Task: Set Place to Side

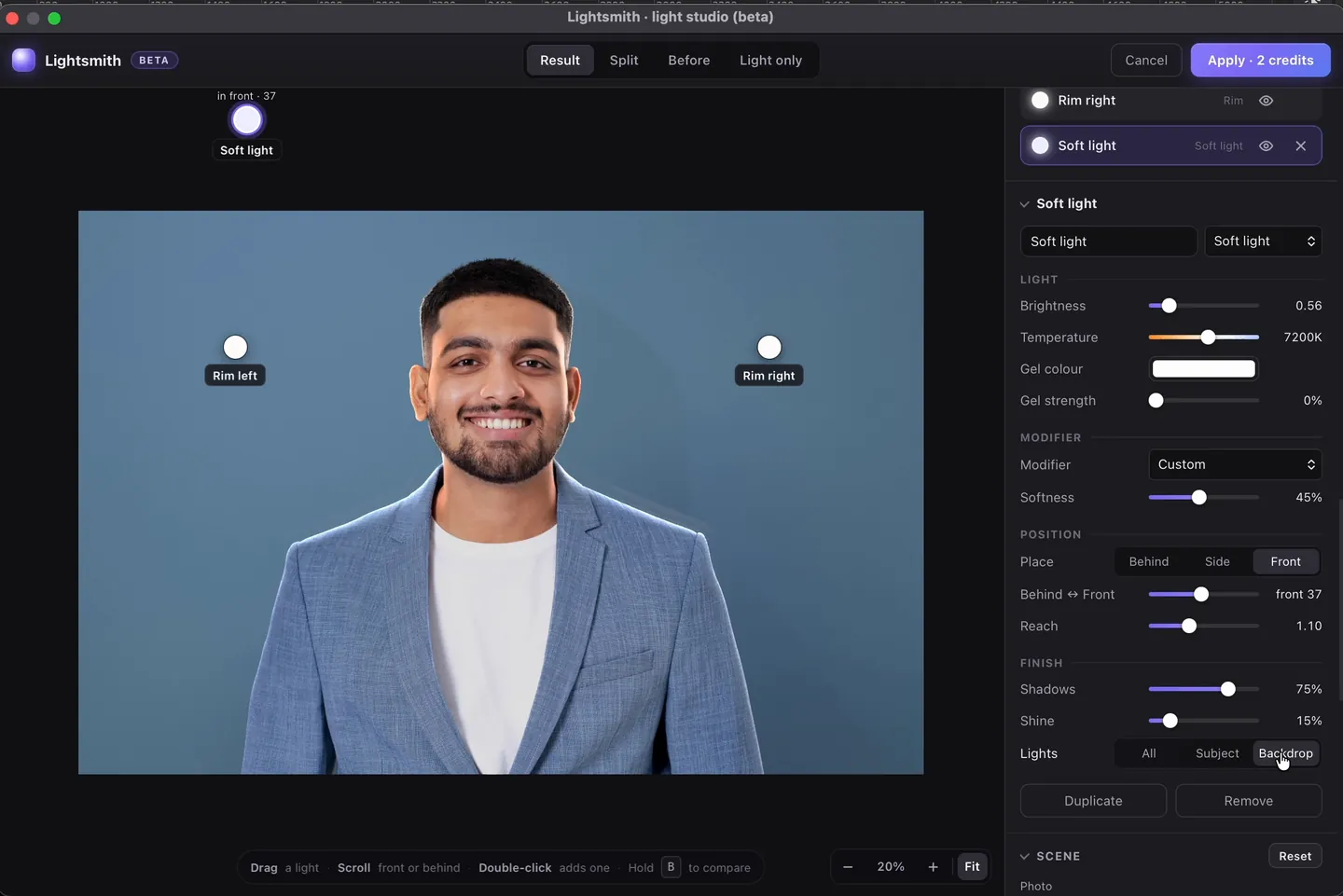Action: click(x=1217, y=561)
